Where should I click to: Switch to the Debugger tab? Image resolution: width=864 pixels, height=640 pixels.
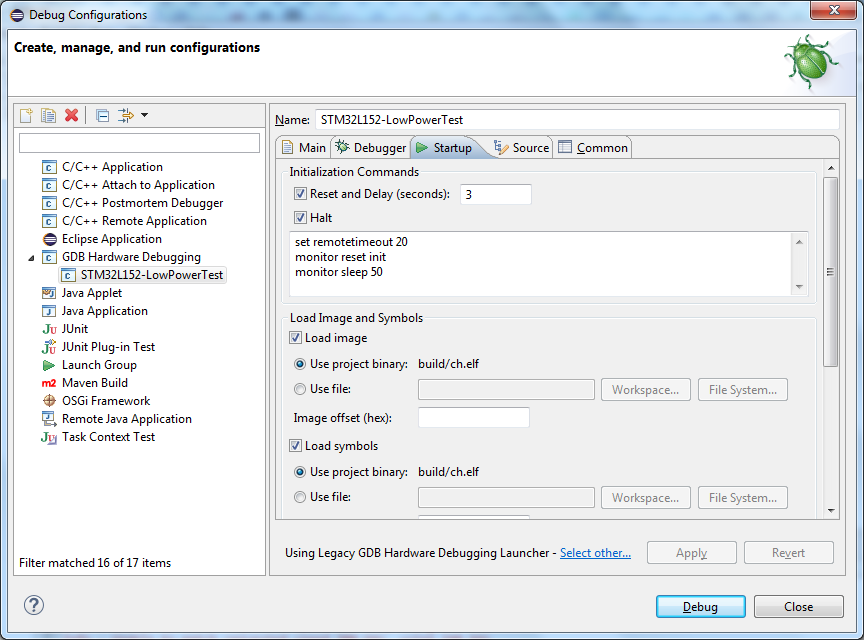click(370, 148)
